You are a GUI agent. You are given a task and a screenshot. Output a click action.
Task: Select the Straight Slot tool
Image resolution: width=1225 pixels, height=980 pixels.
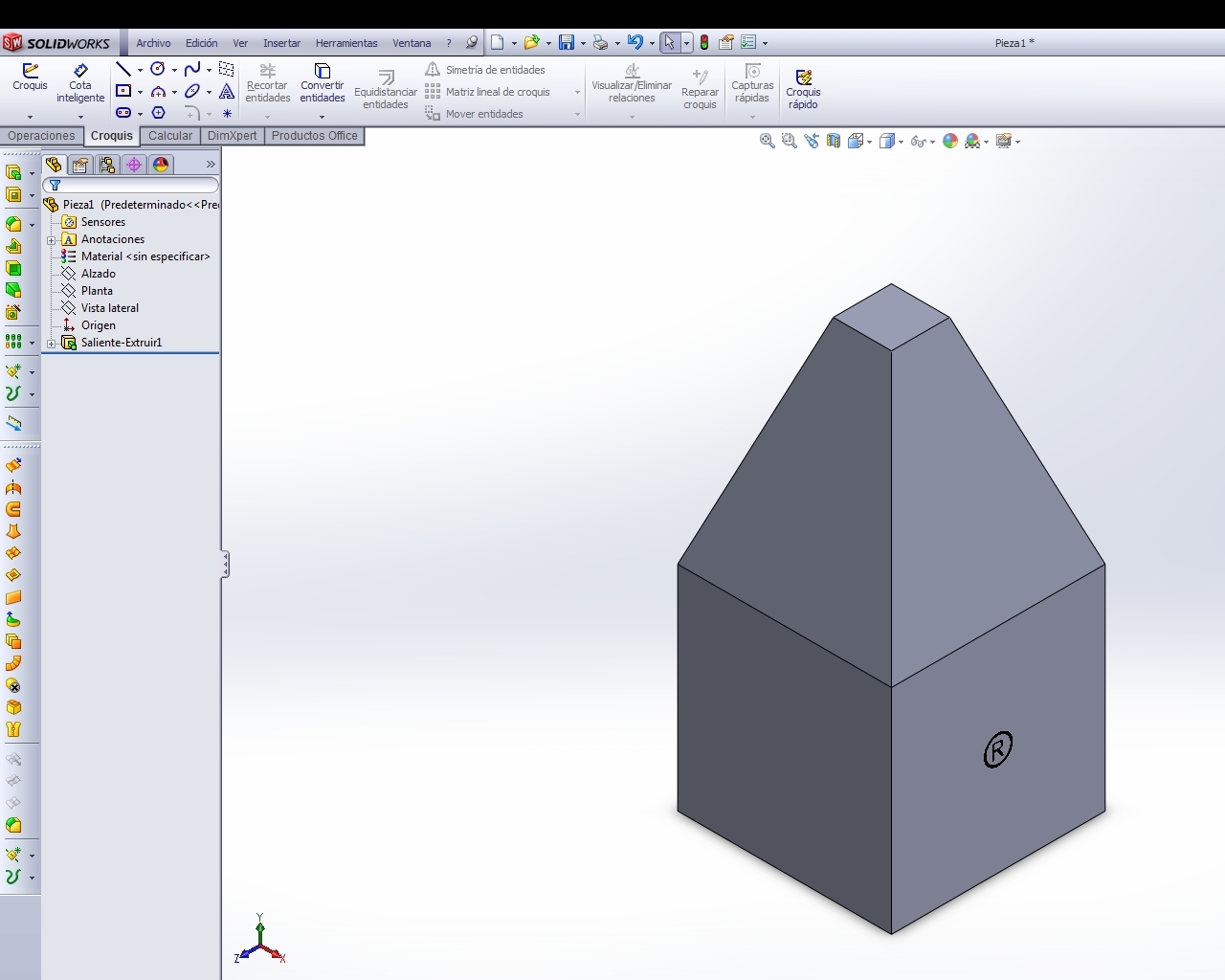click(123, 113)
